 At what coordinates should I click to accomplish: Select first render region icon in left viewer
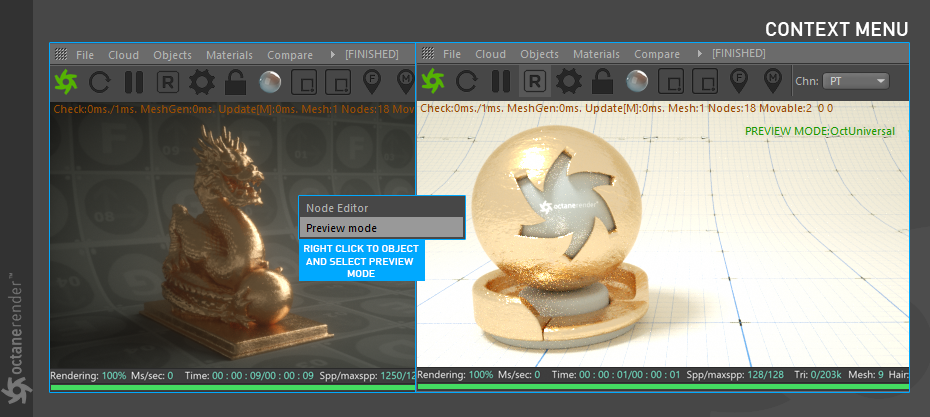304,82
